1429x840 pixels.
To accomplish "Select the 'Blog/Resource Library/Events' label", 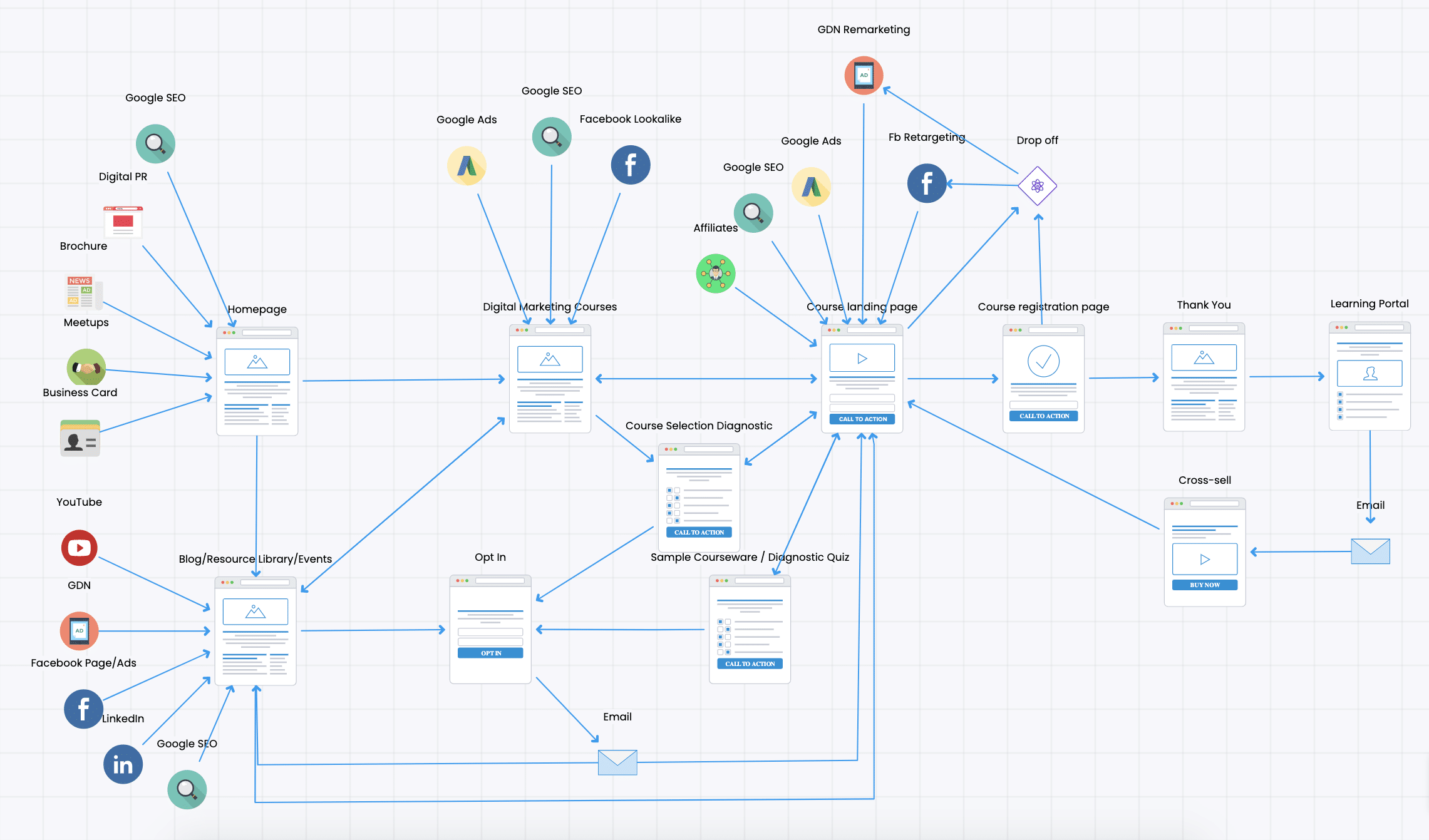I will click(x=255, y=559).
